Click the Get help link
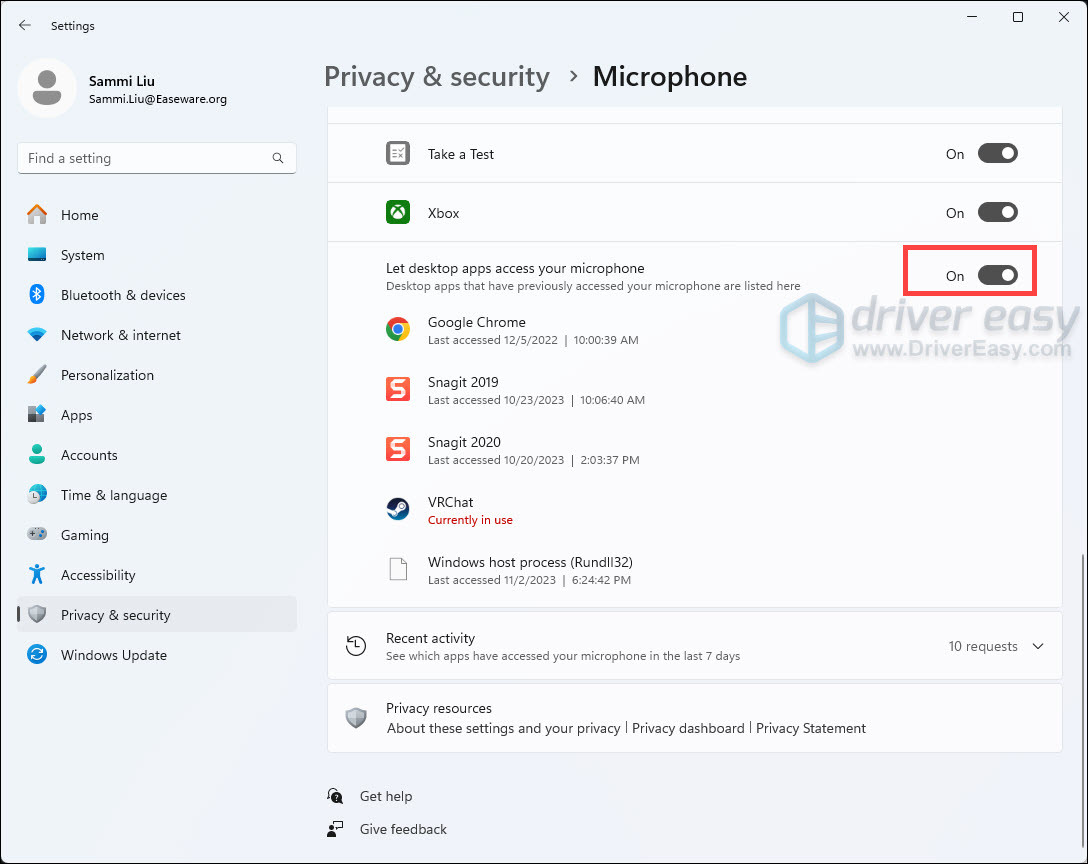This screenshot has height=864, width=1088. click(x=385, y=796)
